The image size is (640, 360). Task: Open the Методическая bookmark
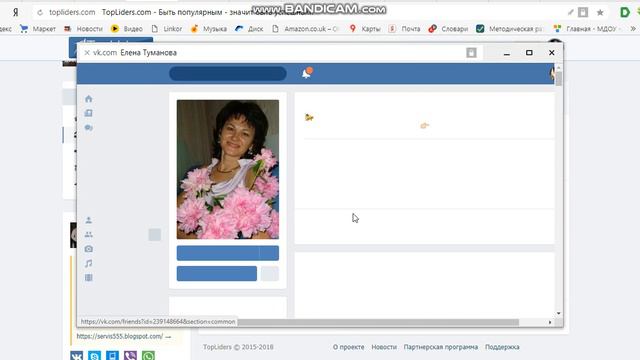coord(509,29)
